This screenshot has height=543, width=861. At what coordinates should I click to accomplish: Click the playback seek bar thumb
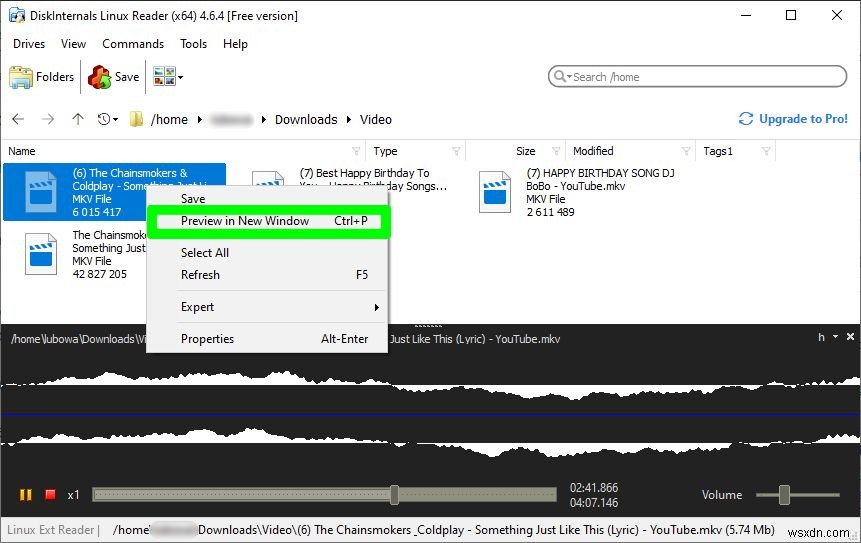tap(394, 495)
